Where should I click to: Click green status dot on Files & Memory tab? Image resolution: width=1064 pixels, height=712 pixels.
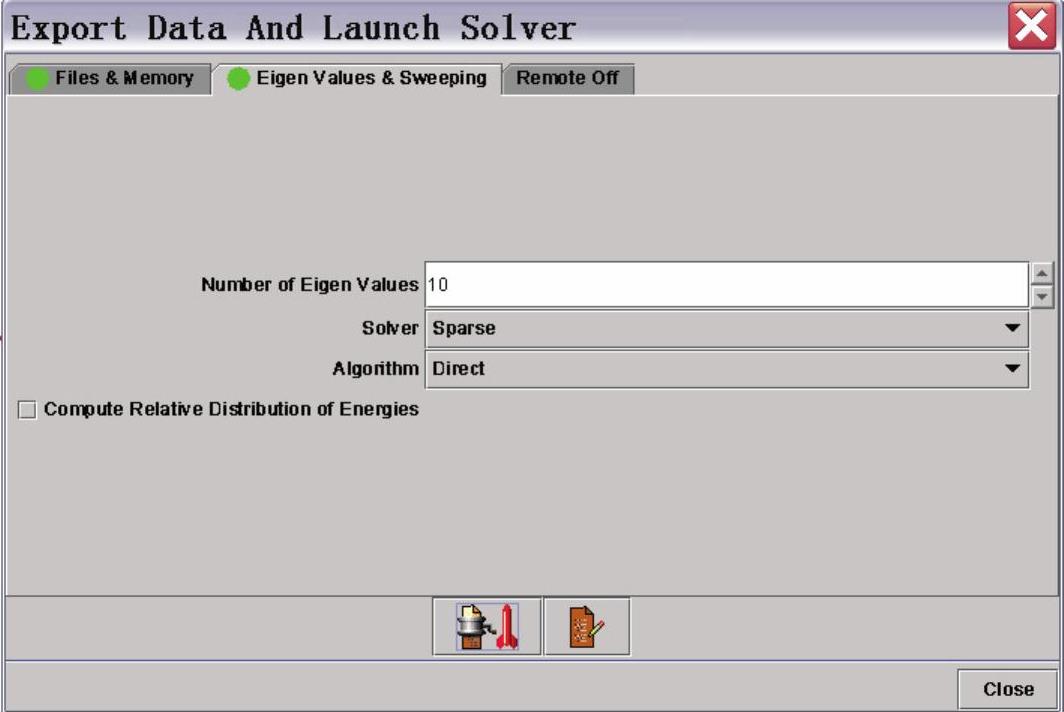tap(37, 79)
